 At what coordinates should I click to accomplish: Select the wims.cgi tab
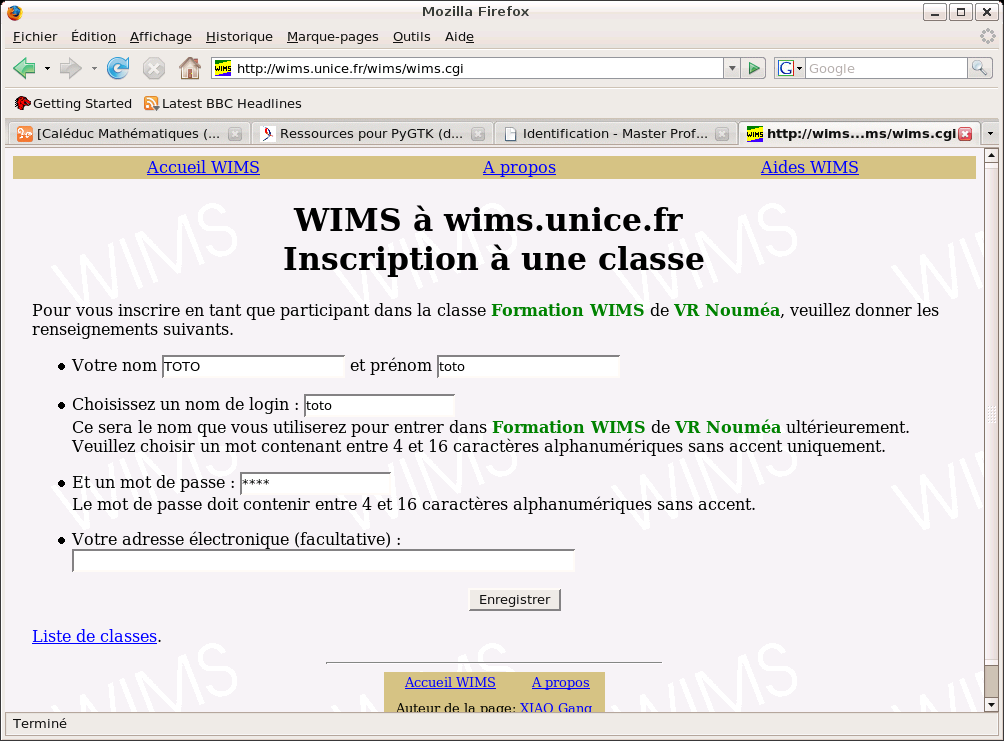pos(859,134)
